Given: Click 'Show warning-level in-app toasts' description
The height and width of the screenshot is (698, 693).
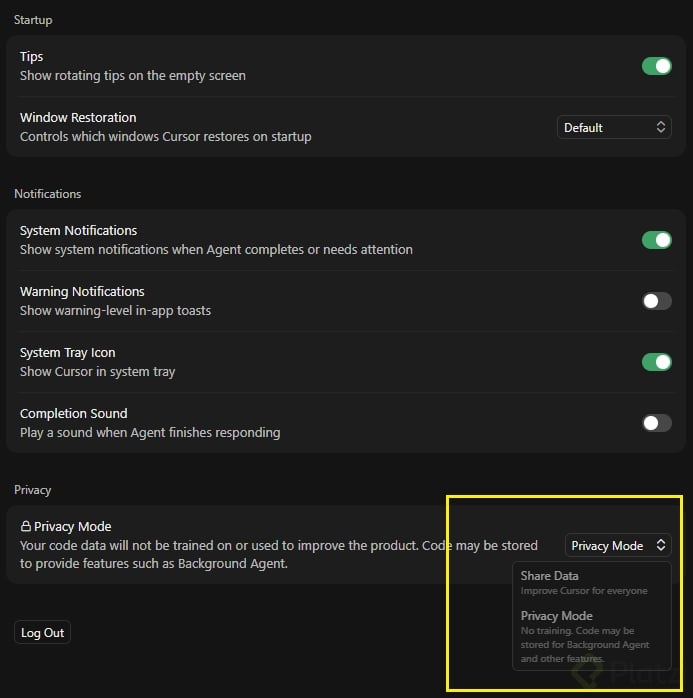Looking at the screenshot, I should pyautogui.click(x=115, y=311).
